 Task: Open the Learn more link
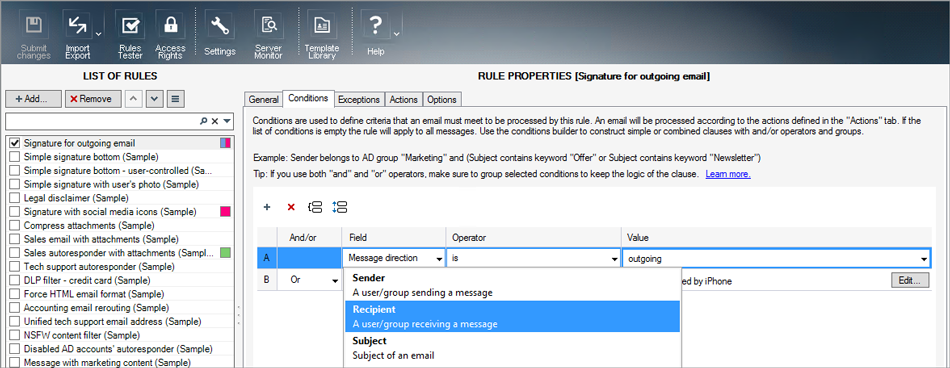tap(728, 175)
